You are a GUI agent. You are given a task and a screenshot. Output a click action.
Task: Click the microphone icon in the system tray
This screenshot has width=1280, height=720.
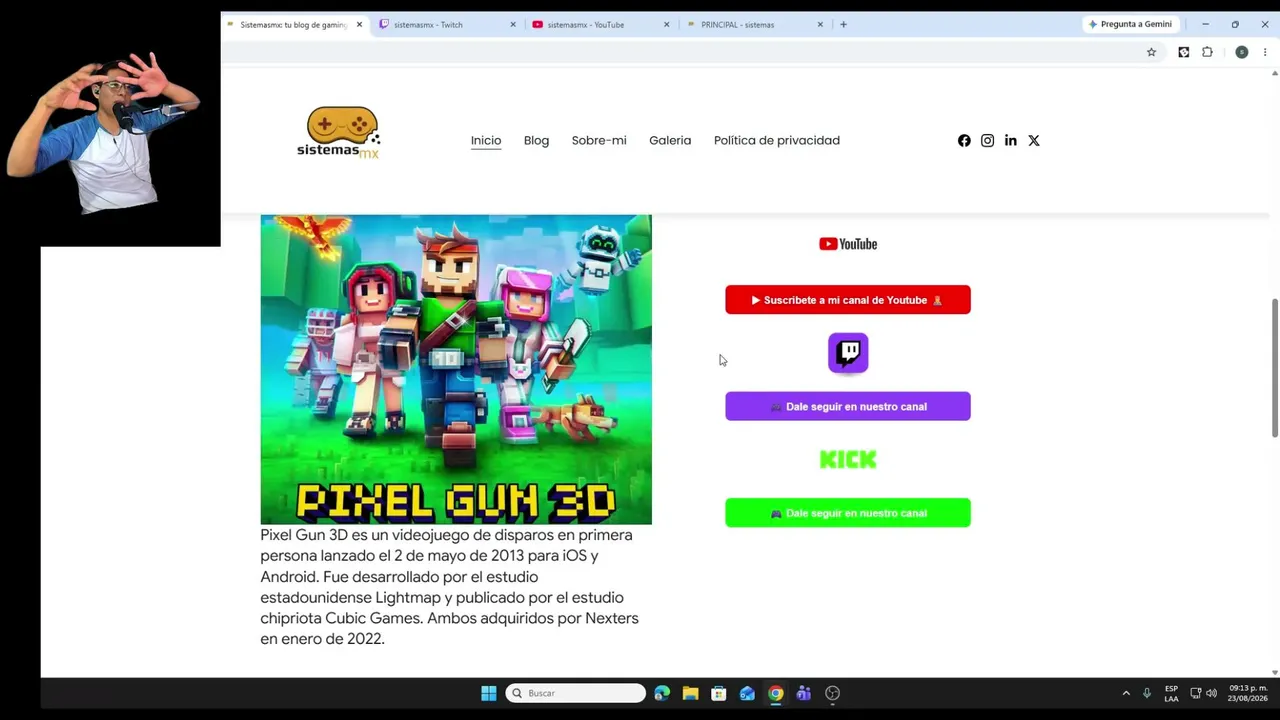[x=1147, y=693]
